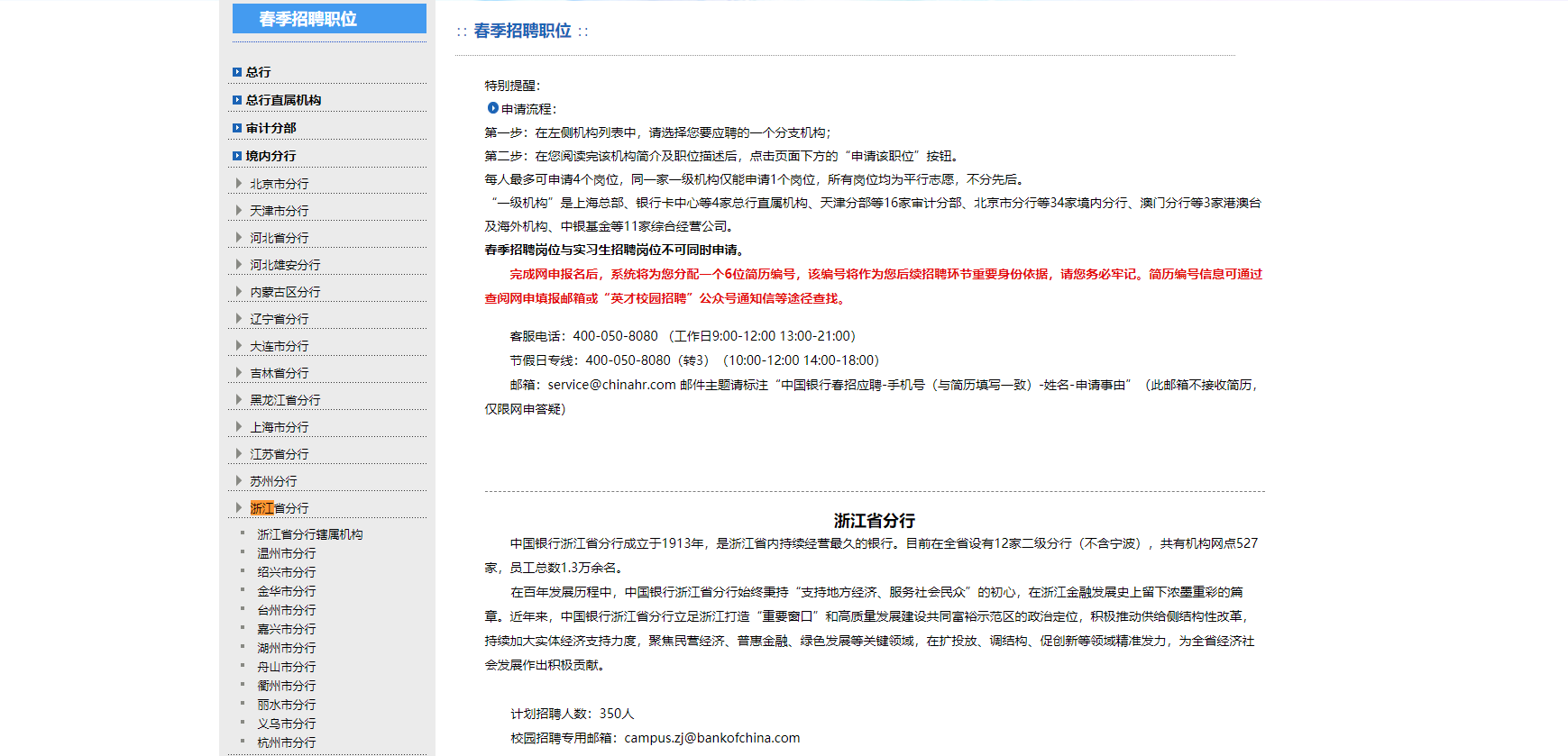This screenshot has height=756, width=1568.
Task: Click the blue icon beside 境内分行
Action: tap(237, 156)
